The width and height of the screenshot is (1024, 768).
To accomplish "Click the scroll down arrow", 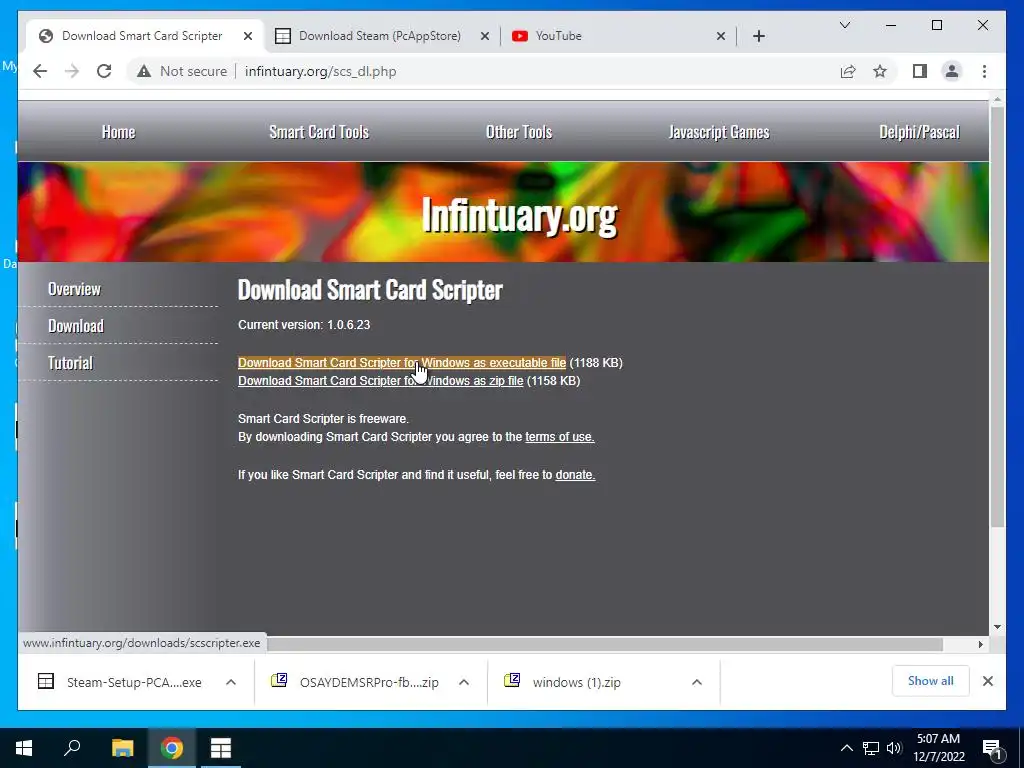I will (x=997, y=627).
